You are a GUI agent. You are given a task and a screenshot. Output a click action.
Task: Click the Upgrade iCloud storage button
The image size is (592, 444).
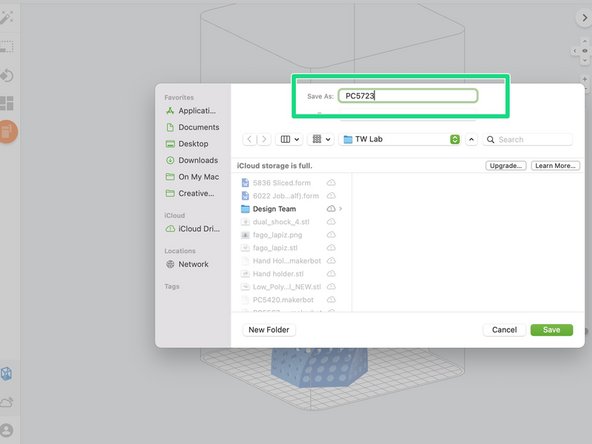click(x=506, y=166)
